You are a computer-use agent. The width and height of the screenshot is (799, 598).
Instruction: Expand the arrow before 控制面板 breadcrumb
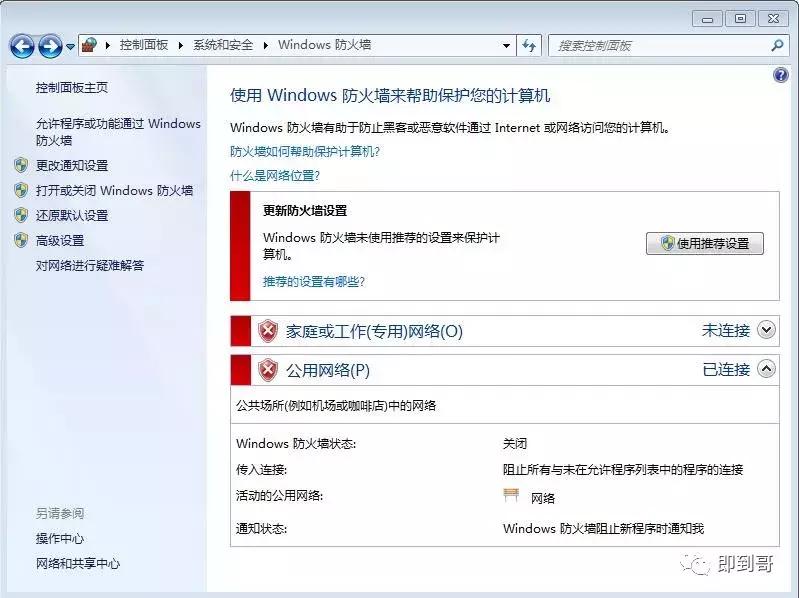point(108,45)
